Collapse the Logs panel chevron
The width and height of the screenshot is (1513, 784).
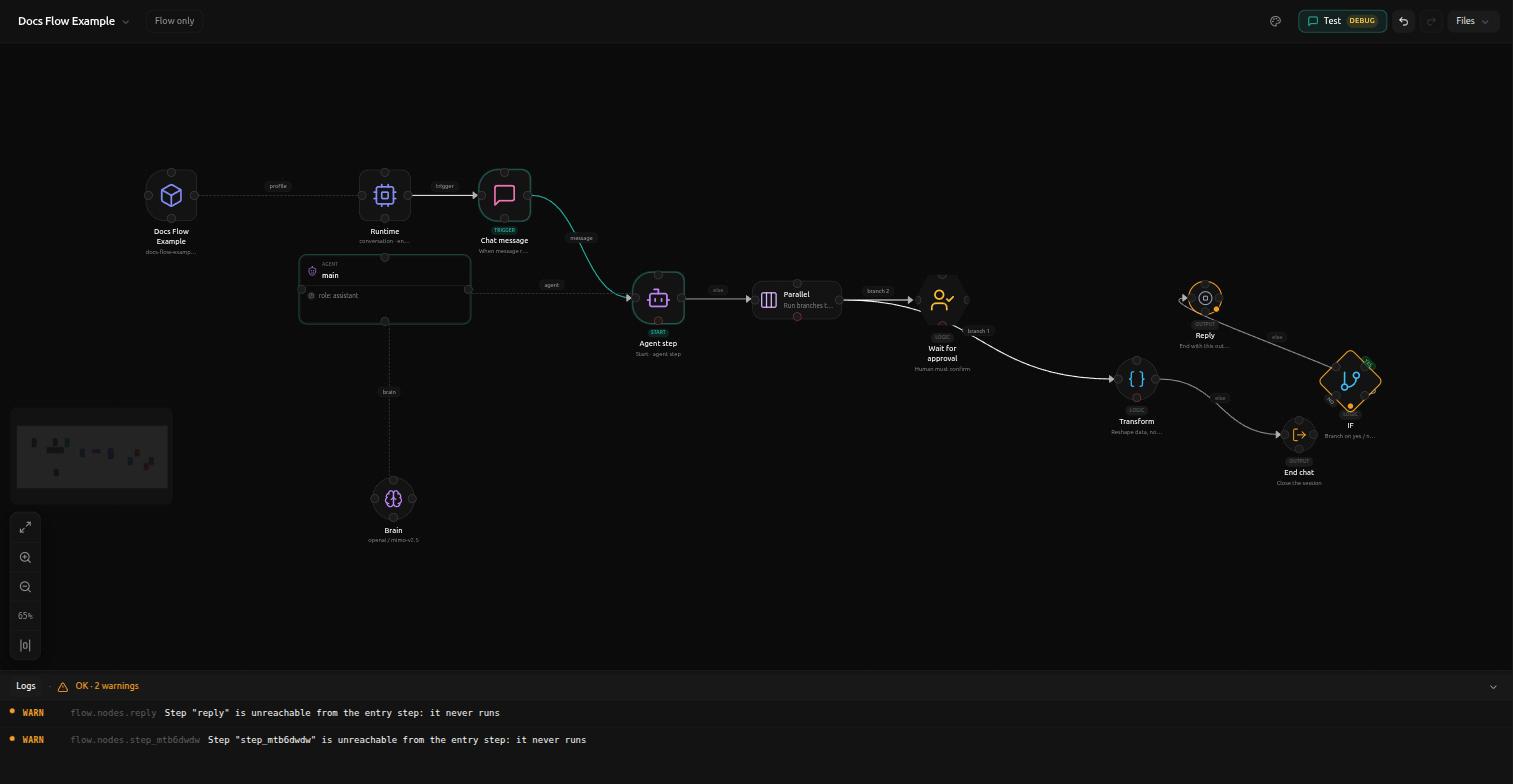point(1493,687)
